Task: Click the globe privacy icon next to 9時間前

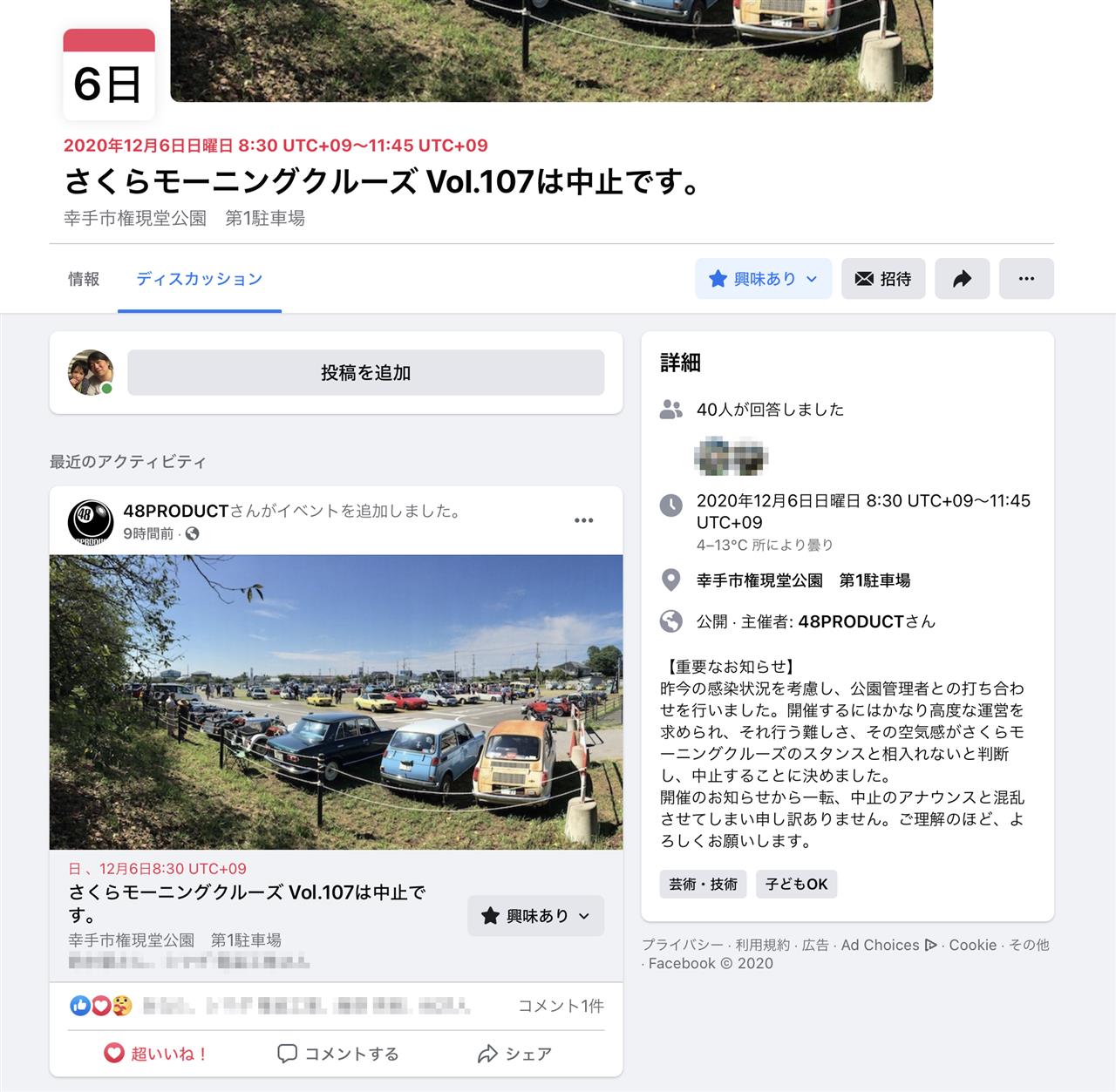Action: point(193,533)
